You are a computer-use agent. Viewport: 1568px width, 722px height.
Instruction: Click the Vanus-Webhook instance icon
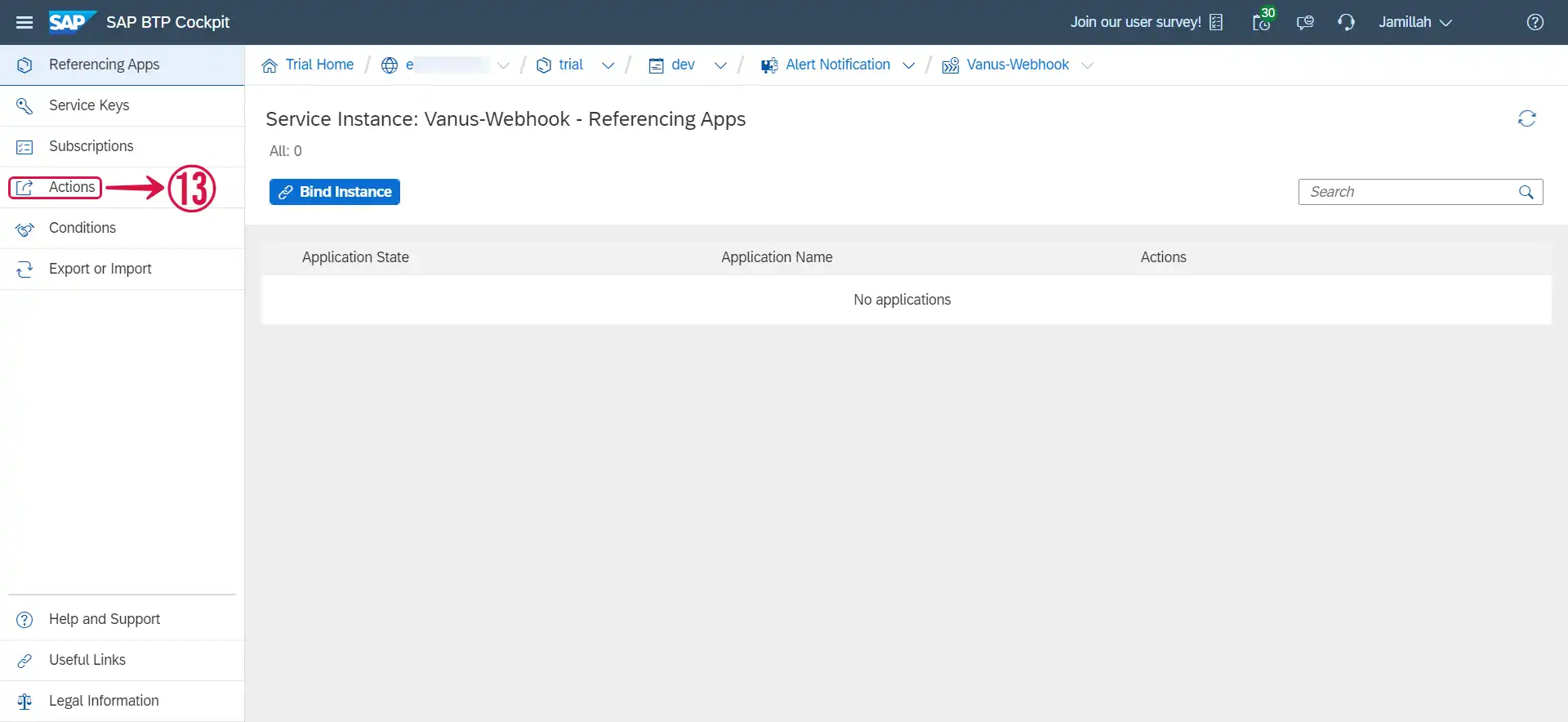tap(950, 65)
